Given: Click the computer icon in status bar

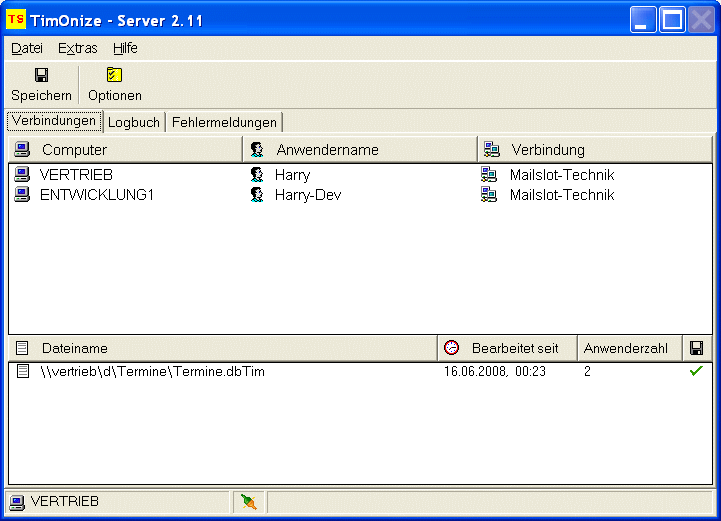Looking at the screenshot, I should click(x=17, y=502).
